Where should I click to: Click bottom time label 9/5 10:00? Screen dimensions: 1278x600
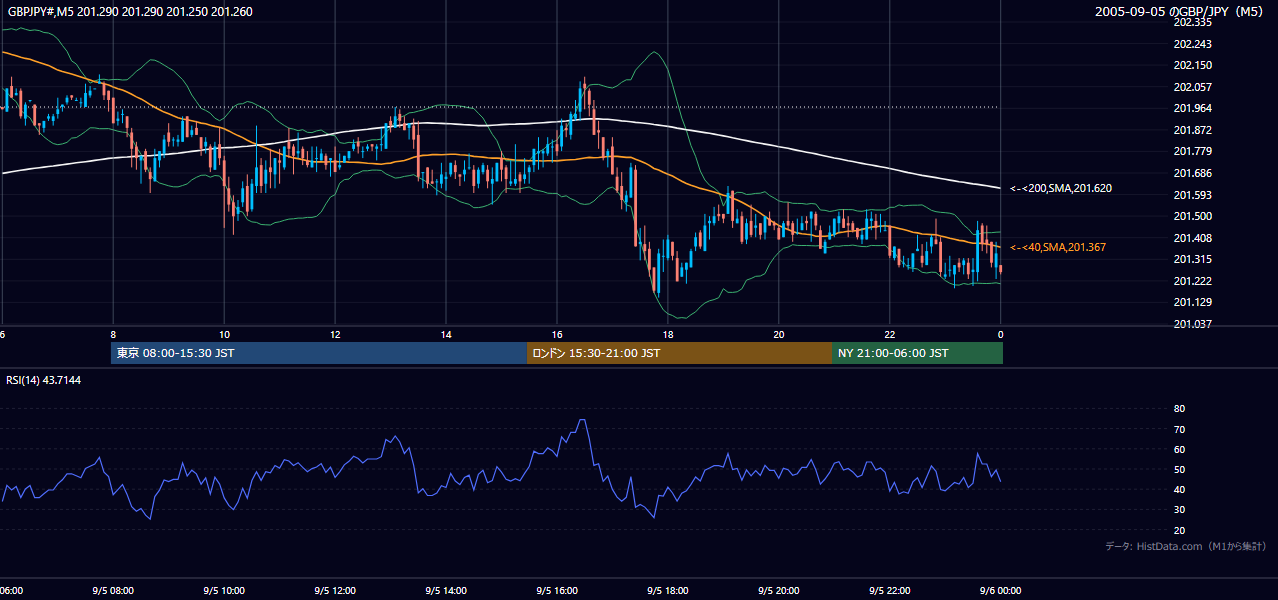click(224, 590)
